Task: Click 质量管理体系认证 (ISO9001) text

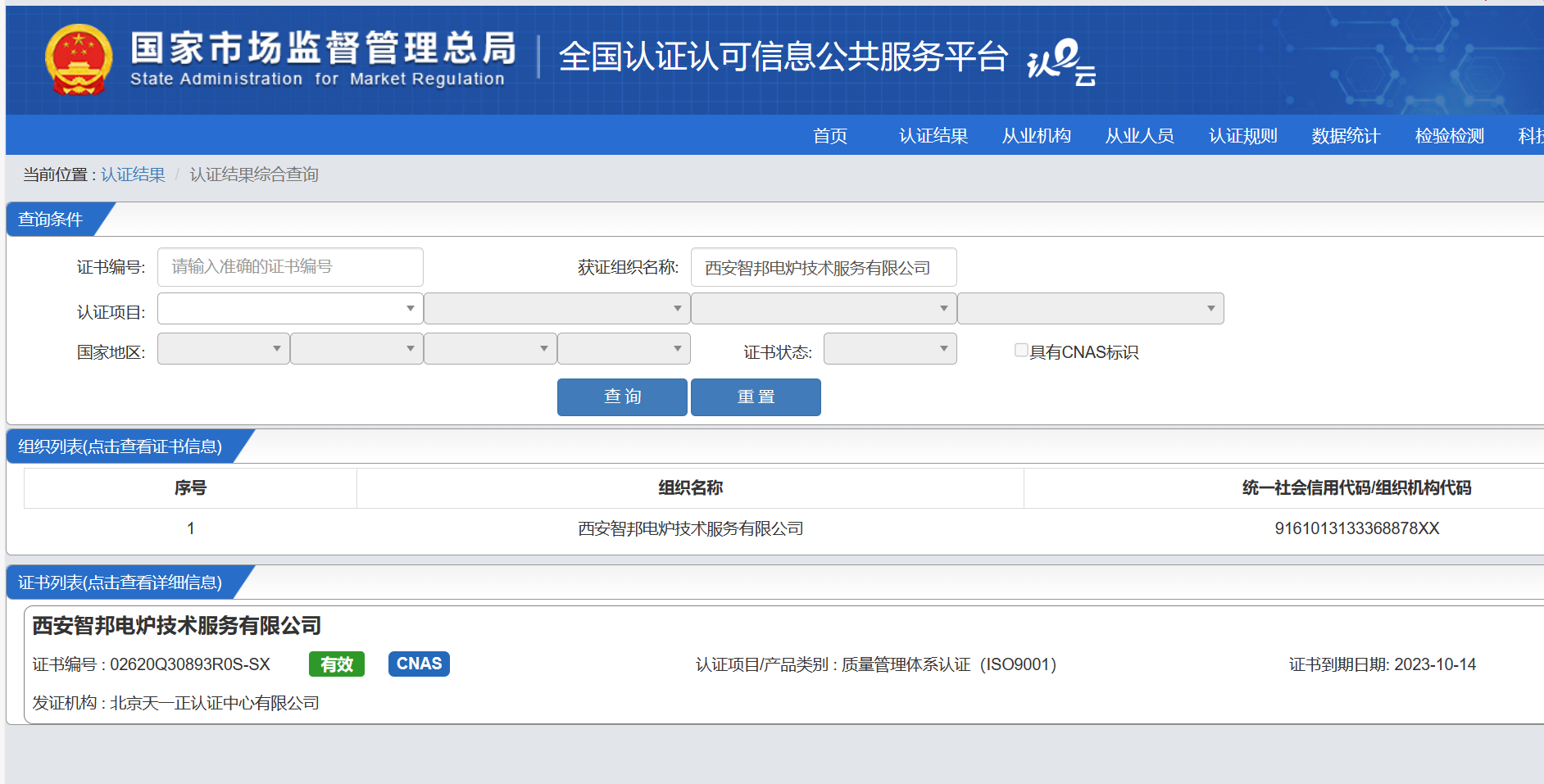Action: (x=949, y=664)
